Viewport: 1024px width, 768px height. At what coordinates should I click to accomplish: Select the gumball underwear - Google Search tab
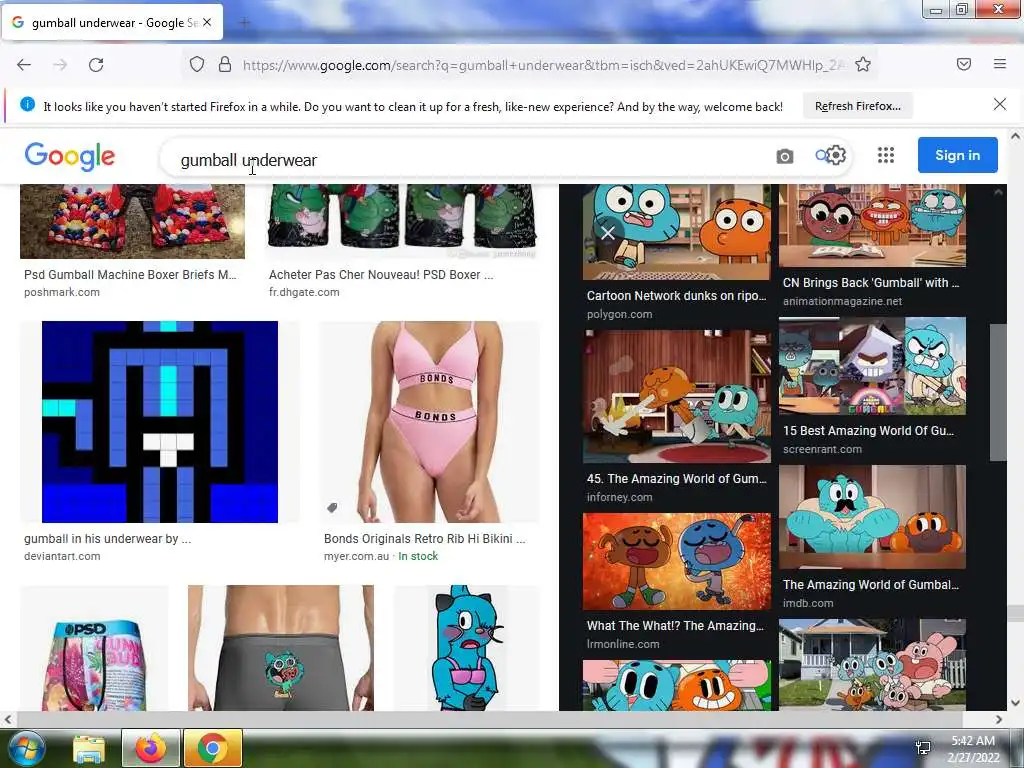[x=112, y=22]
